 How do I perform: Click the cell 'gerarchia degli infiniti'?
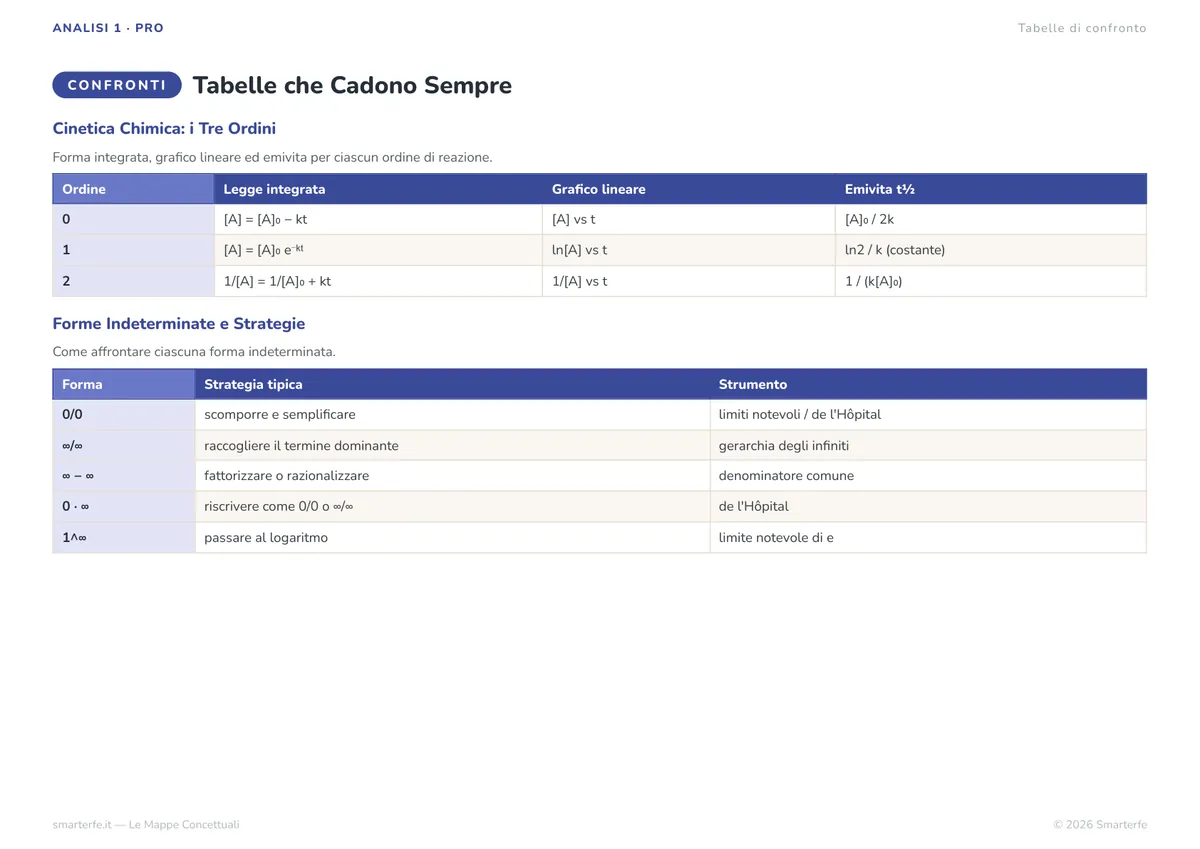928,445
